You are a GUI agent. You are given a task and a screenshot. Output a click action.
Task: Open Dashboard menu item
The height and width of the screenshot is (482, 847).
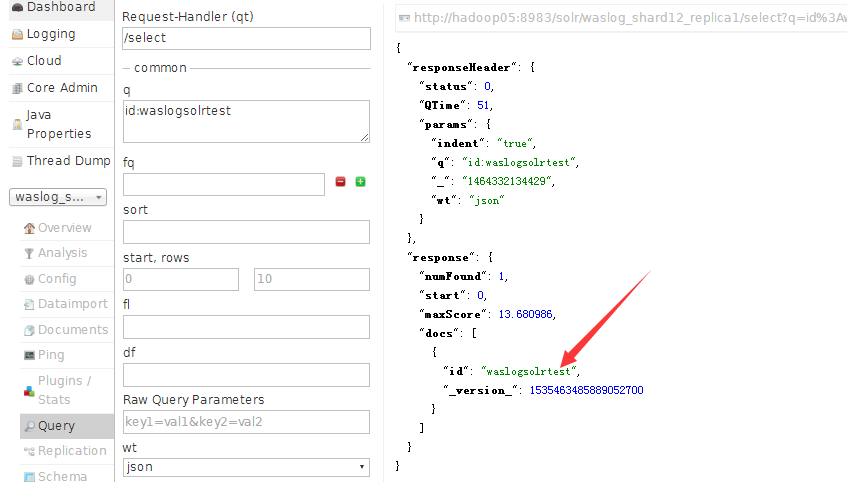(x=61, y=7)
